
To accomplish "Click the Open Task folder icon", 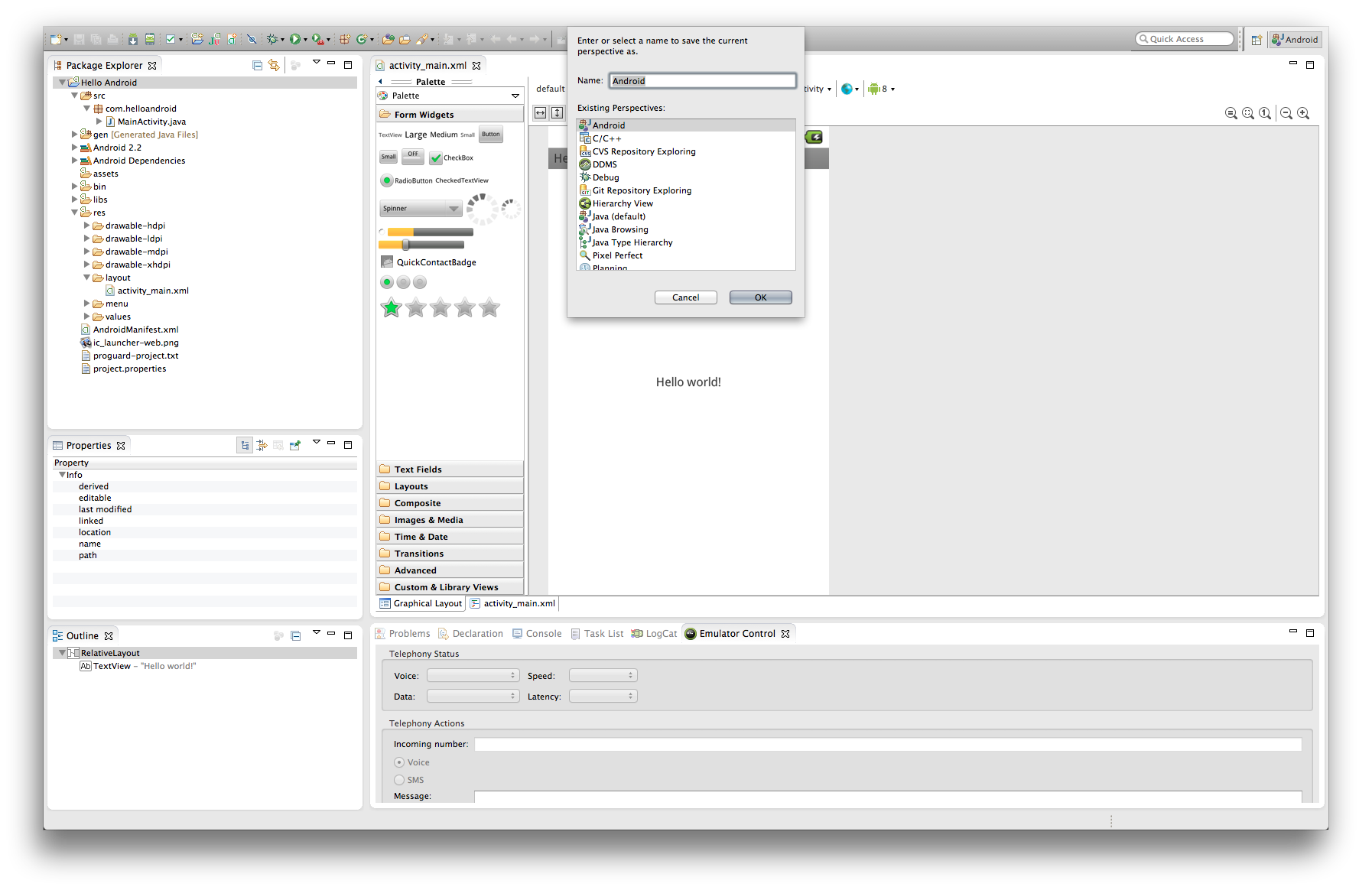I will (x=405, y=39).
